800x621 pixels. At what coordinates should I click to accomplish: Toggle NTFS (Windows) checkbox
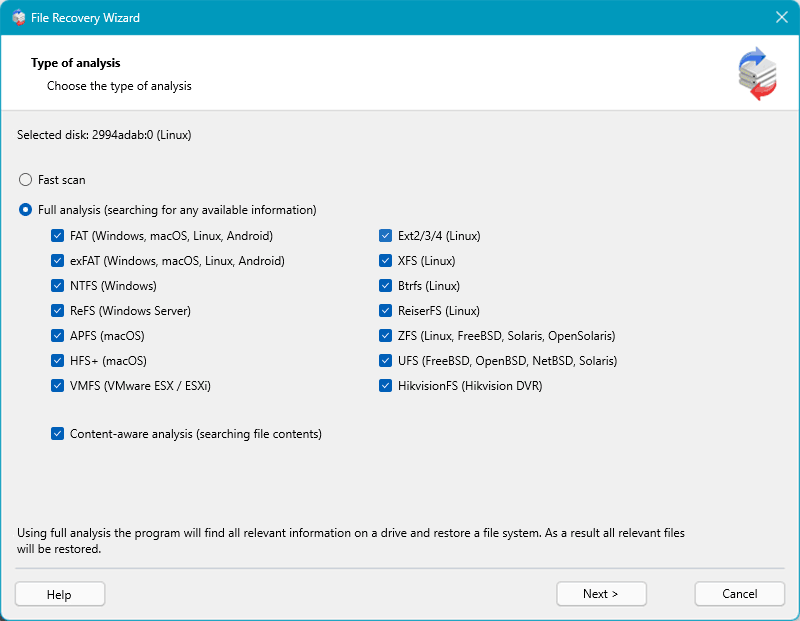tap(57, 285)
